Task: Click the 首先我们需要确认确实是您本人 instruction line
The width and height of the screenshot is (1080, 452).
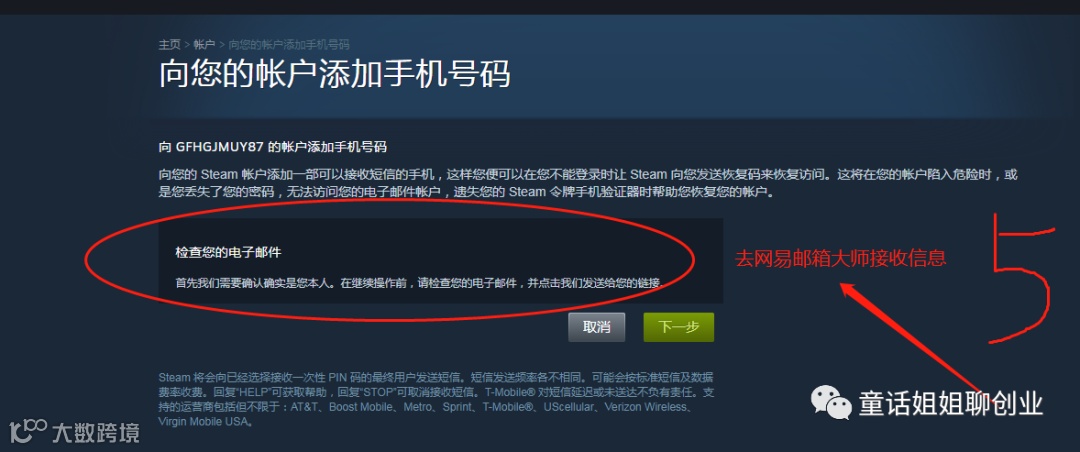Action: coord(419,283)
